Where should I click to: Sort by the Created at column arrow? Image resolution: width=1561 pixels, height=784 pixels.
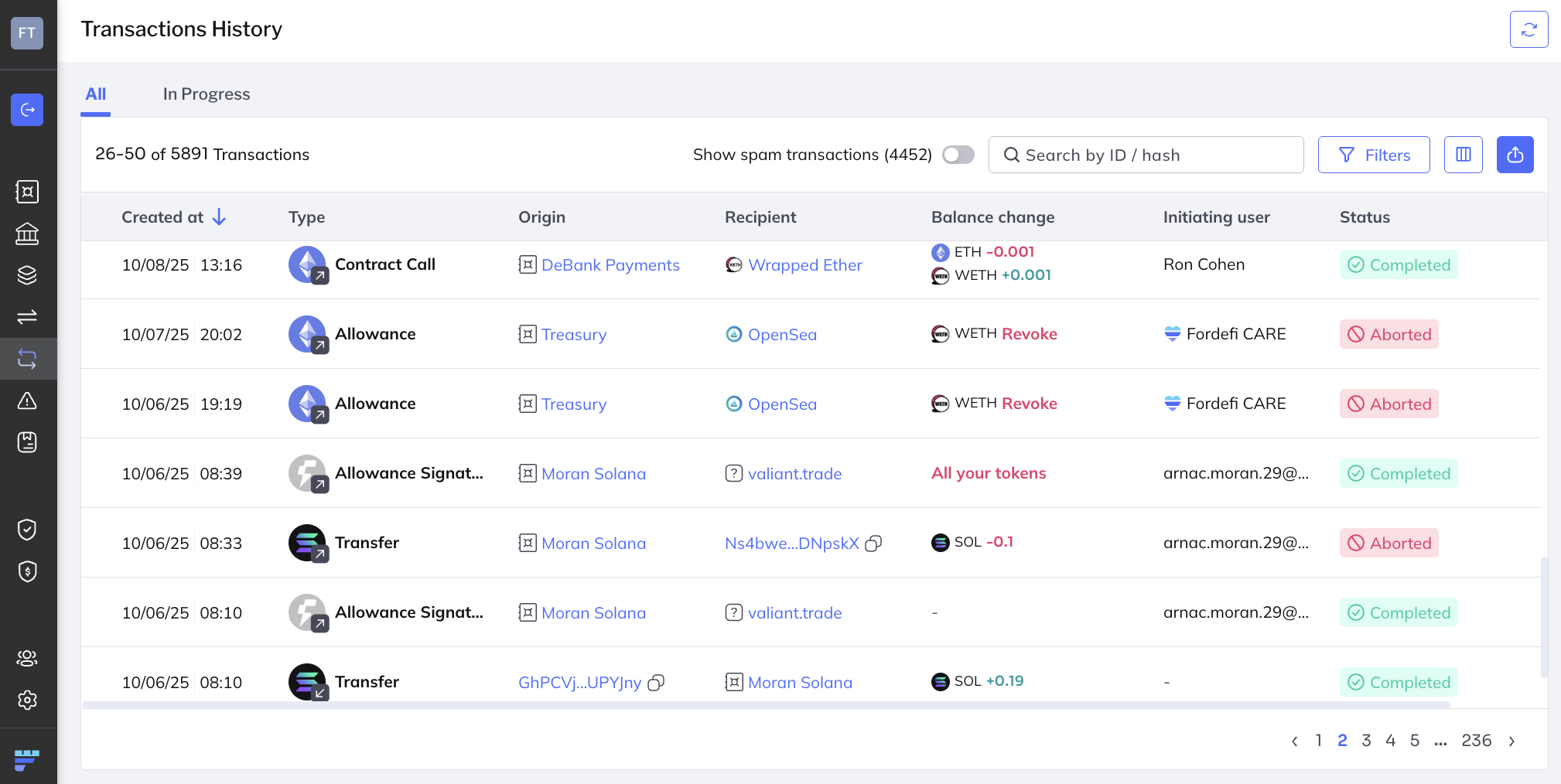point(219,217)
